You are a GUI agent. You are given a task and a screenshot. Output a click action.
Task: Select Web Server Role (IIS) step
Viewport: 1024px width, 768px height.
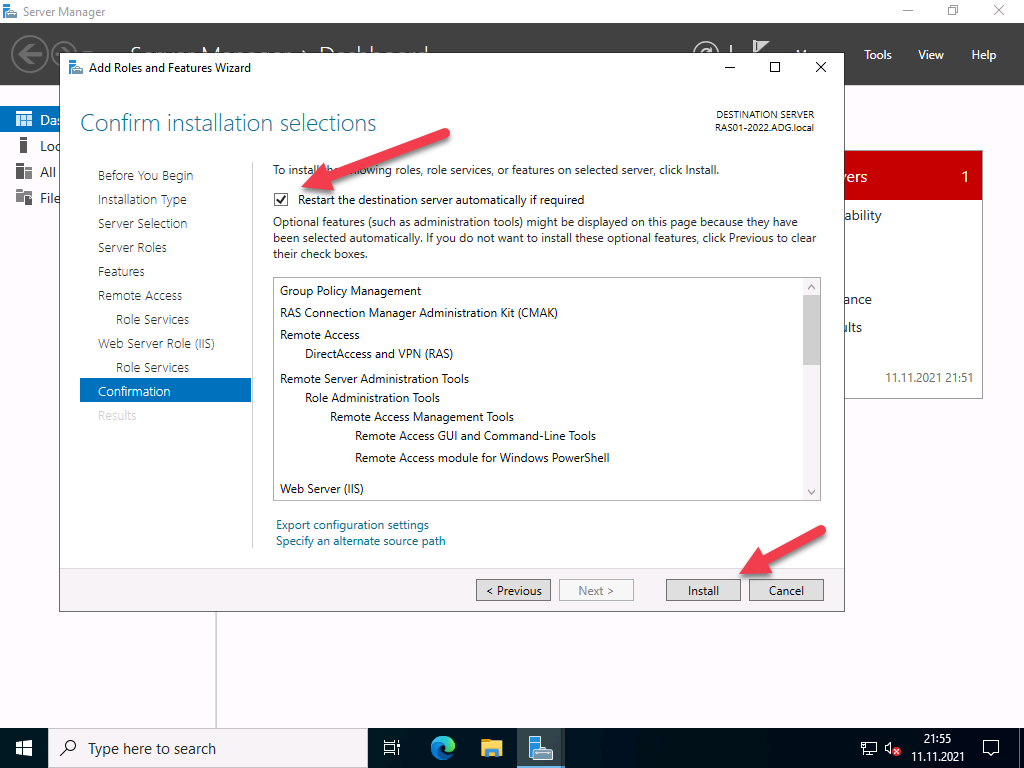(156, 344)
